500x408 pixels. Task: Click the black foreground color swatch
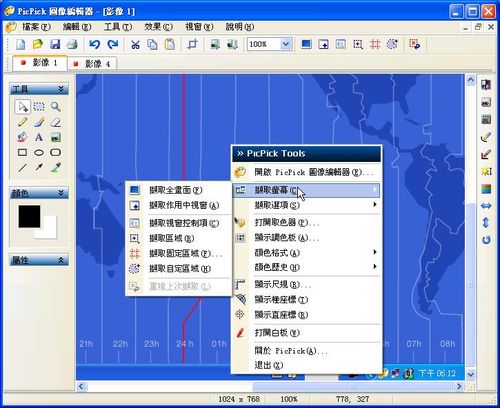[x=29, y=216]
